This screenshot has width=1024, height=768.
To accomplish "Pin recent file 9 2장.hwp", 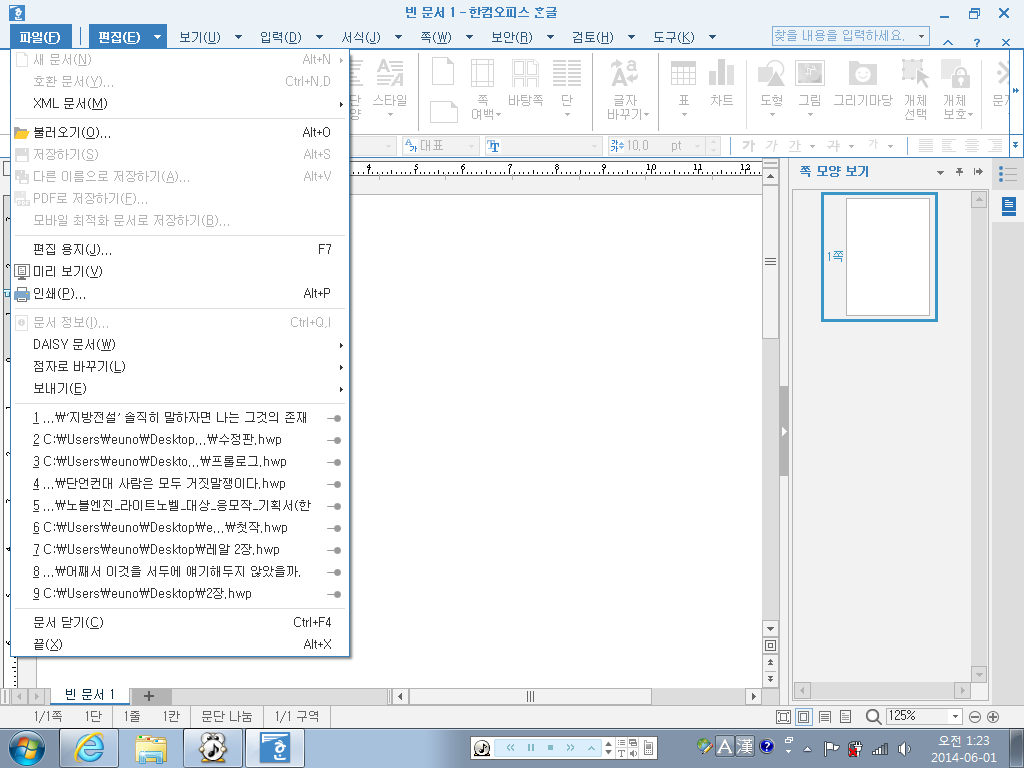I will (x=334, y=594).
